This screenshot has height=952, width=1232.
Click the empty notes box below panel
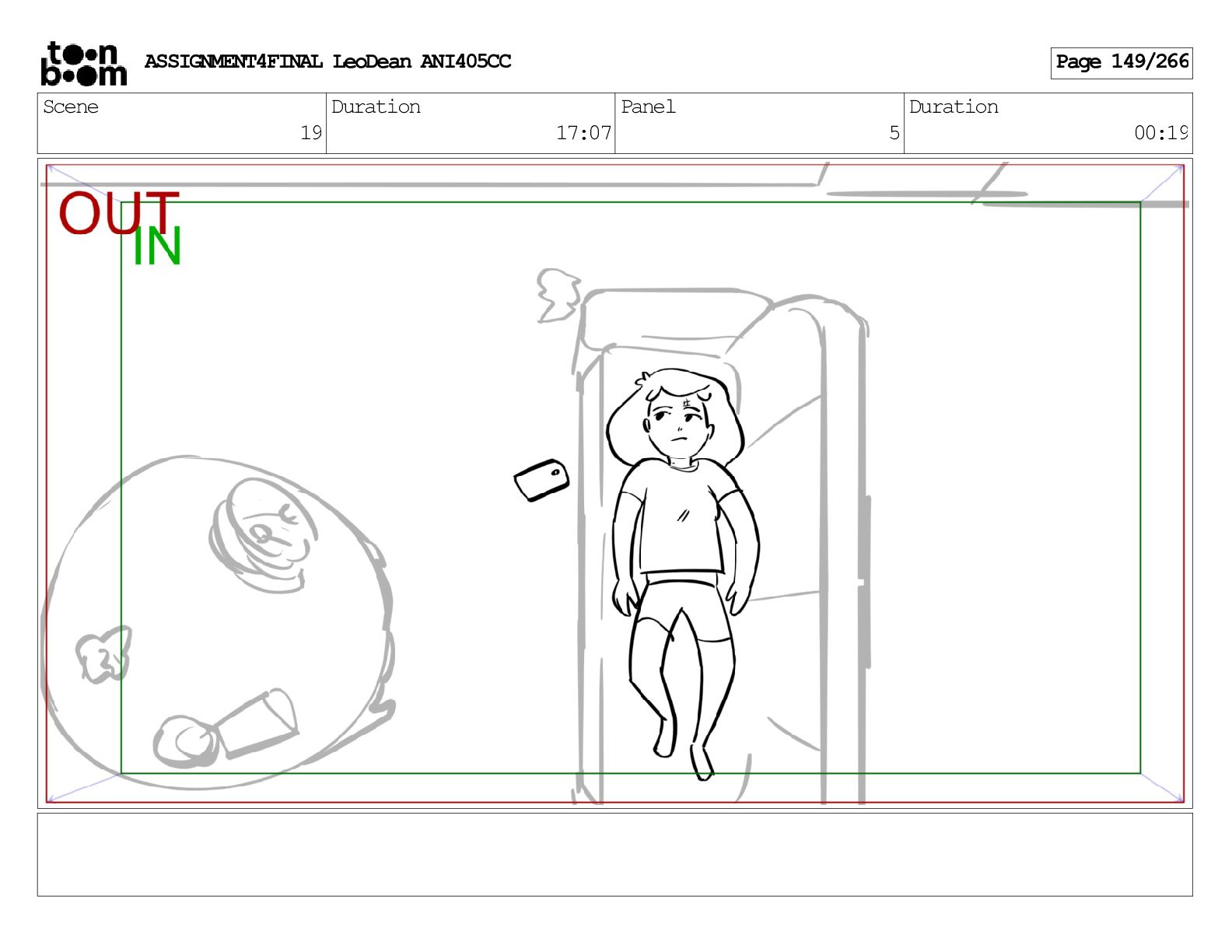click(614, 855)
